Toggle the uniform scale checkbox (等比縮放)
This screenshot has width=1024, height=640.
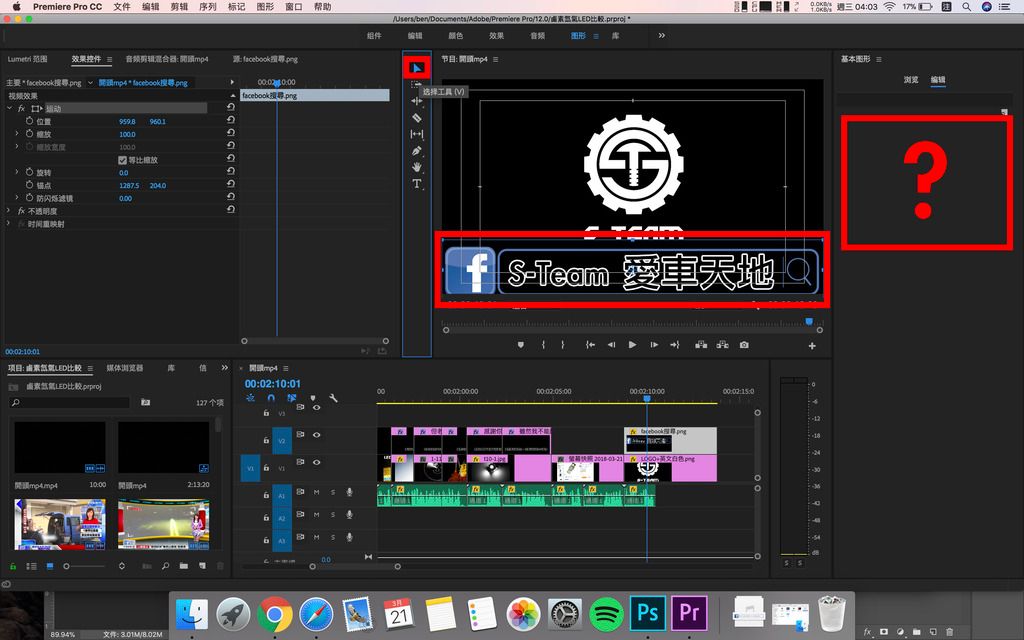click(122, 160)
